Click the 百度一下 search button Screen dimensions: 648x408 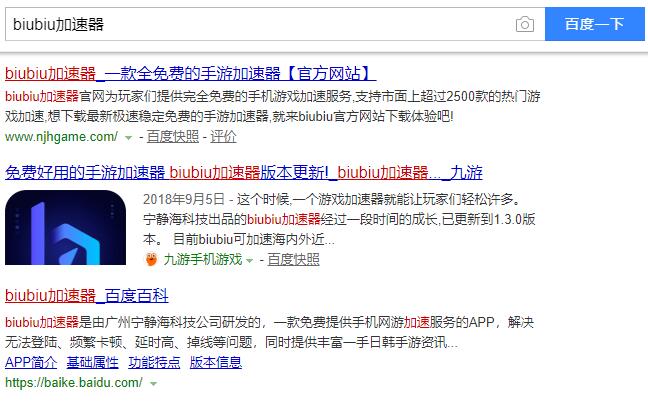click(595, 24)
